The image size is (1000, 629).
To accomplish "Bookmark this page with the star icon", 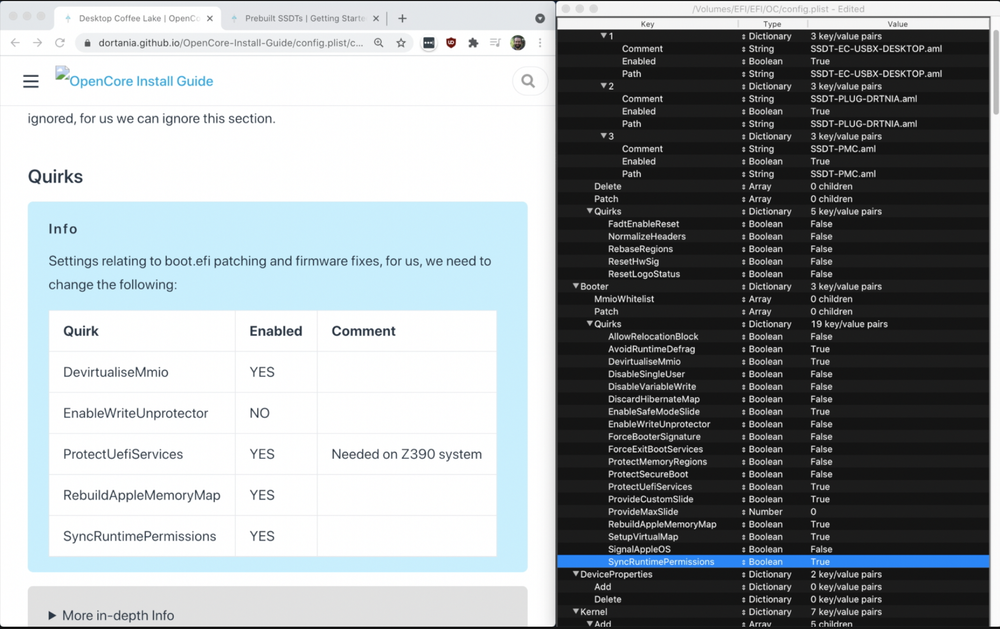I will click(x=401, y=43).
